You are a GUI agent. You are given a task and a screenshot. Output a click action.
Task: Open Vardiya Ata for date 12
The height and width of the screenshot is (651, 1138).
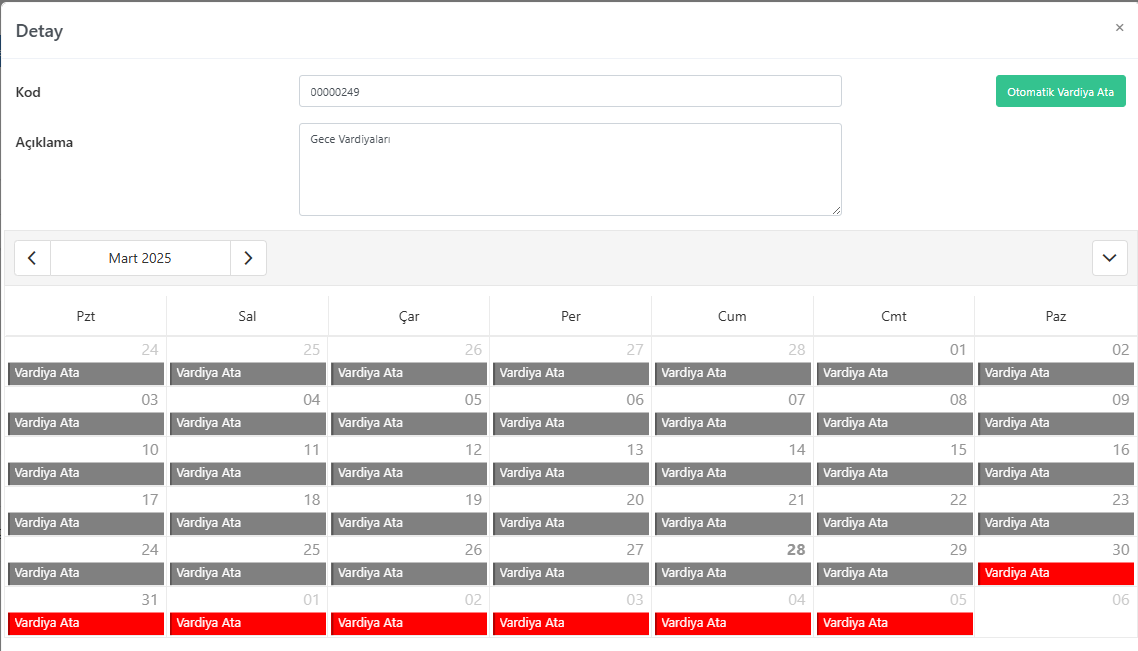[x=409, y=473]
